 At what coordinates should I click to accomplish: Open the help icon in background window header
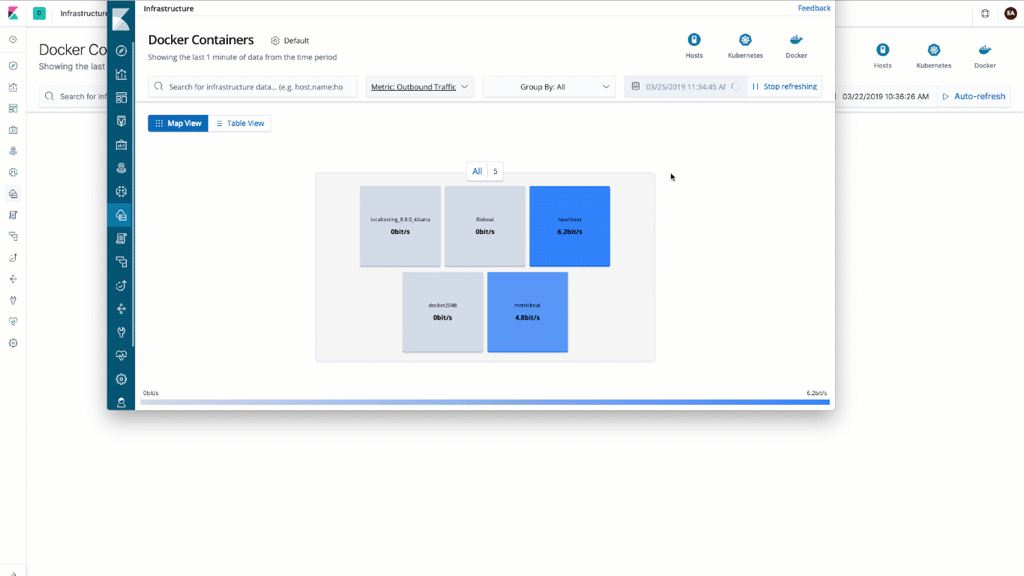point(985,13)
